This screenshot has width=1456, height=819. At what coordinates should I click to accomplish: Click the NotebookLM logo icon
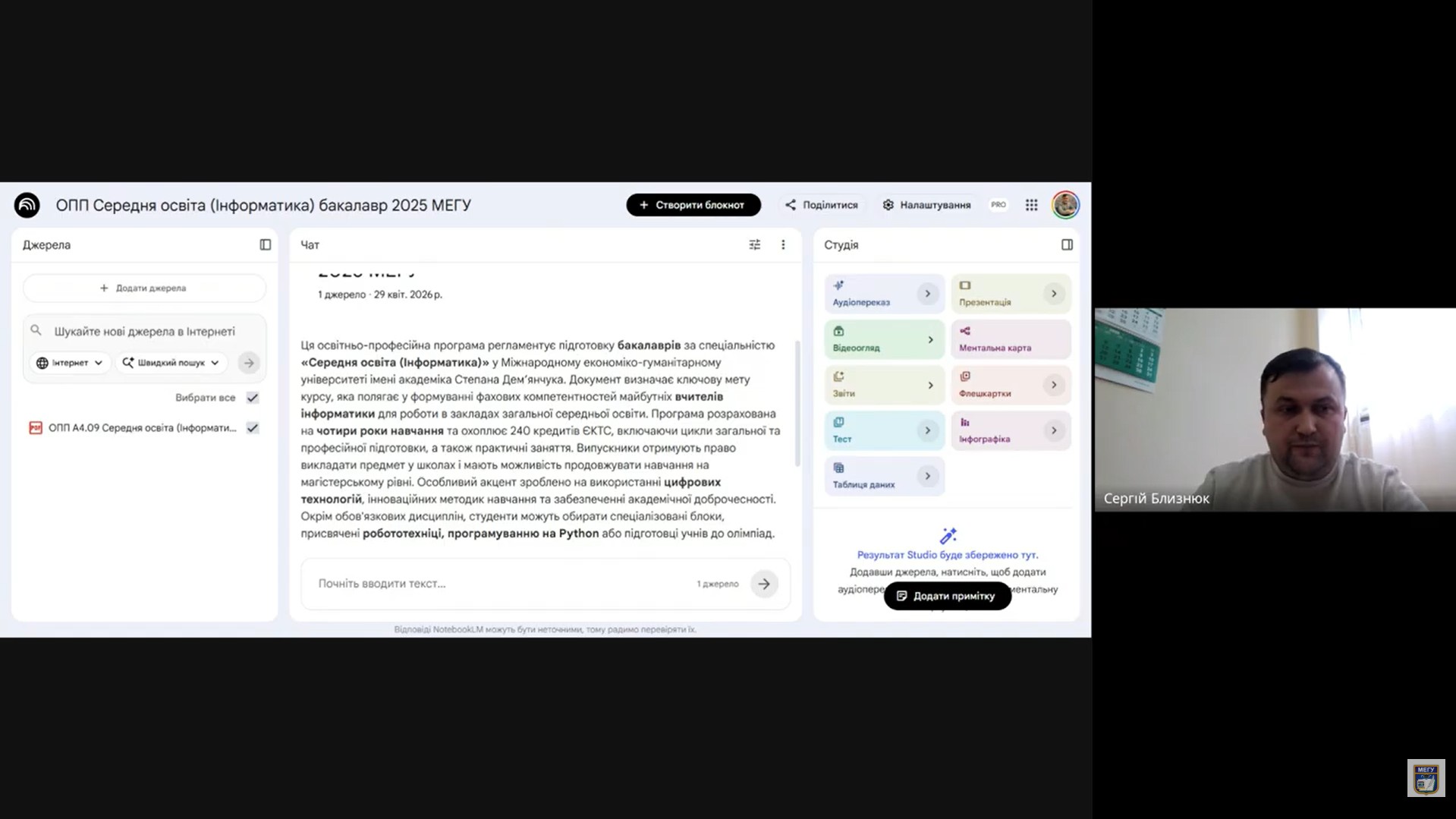[x=27, y=205]
